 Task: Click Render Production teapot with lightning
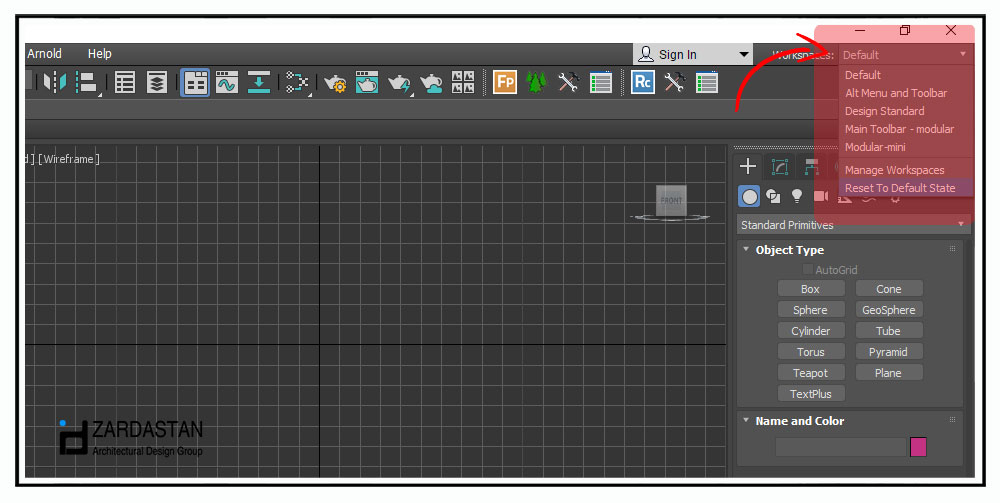(x=400, y=84)
